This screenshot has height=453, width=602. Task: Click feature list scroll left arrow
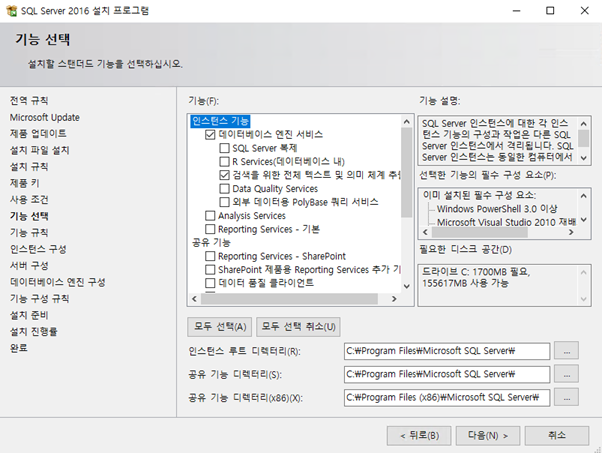point(194,299)
